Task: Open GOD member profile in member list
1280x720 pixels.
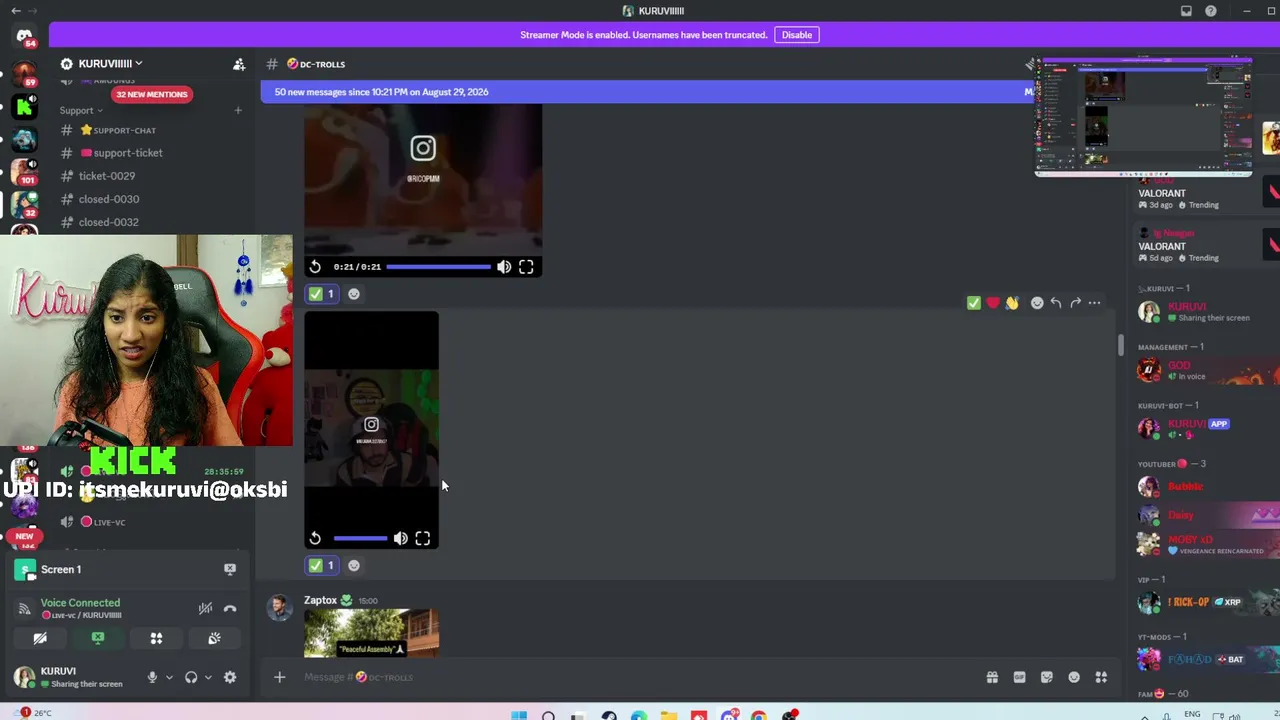Action: pyautogui.click(x=1205, y=370)
